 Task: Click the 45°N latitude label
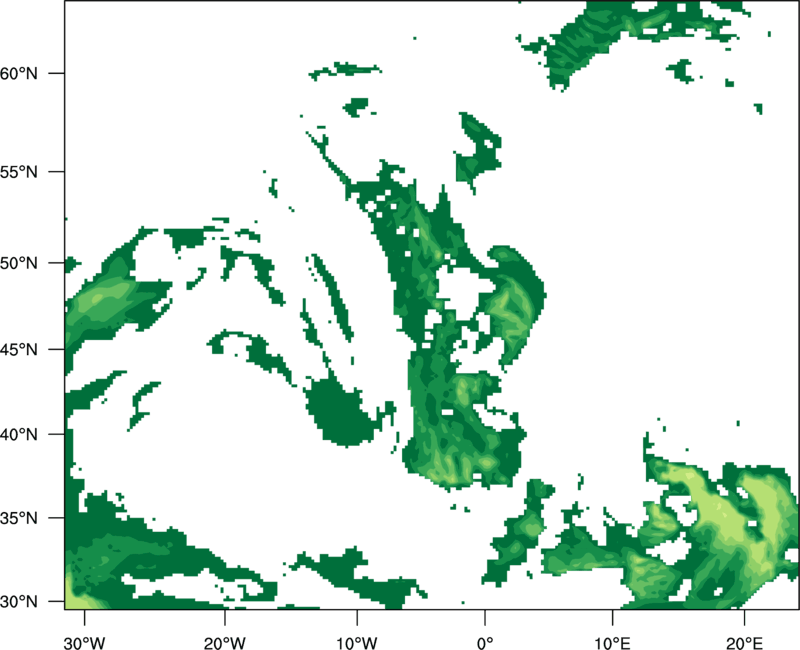click(x=18, y=349)
